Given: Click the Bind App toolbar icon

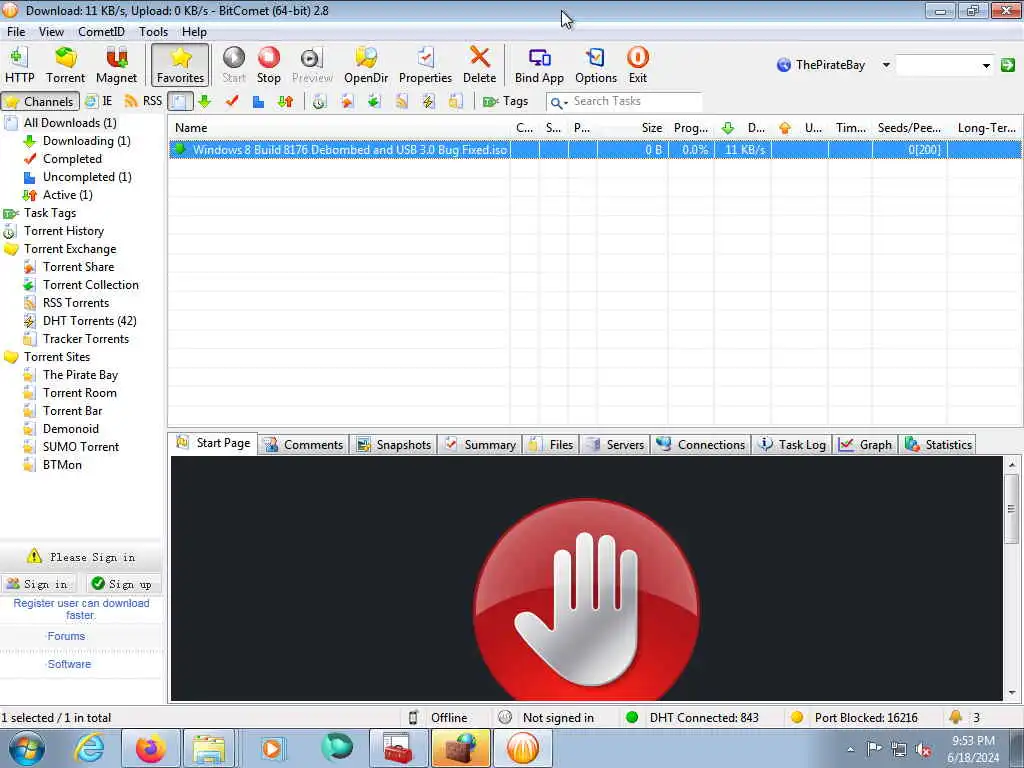Looking at the screenshot, I should [539, 65].
